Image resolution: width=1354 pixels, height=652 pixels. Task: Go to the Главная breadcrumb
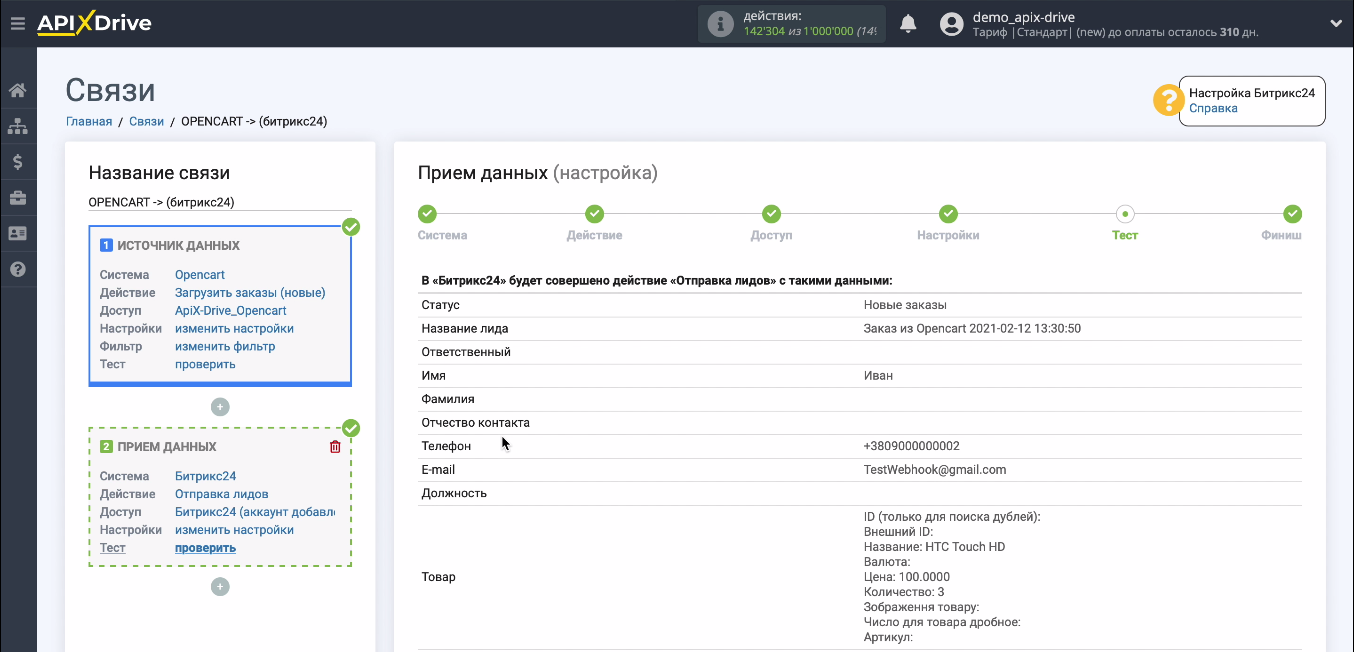pos(89,121)
